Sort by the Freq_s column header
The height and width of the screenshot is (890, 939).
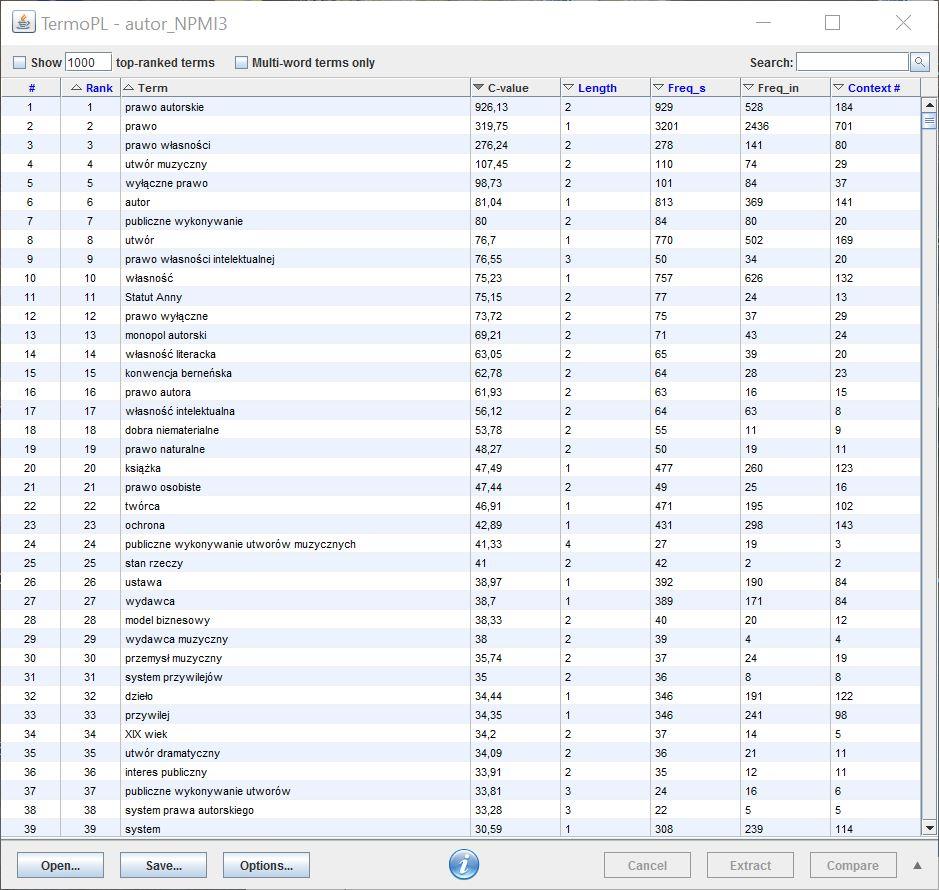coord(695,88)
